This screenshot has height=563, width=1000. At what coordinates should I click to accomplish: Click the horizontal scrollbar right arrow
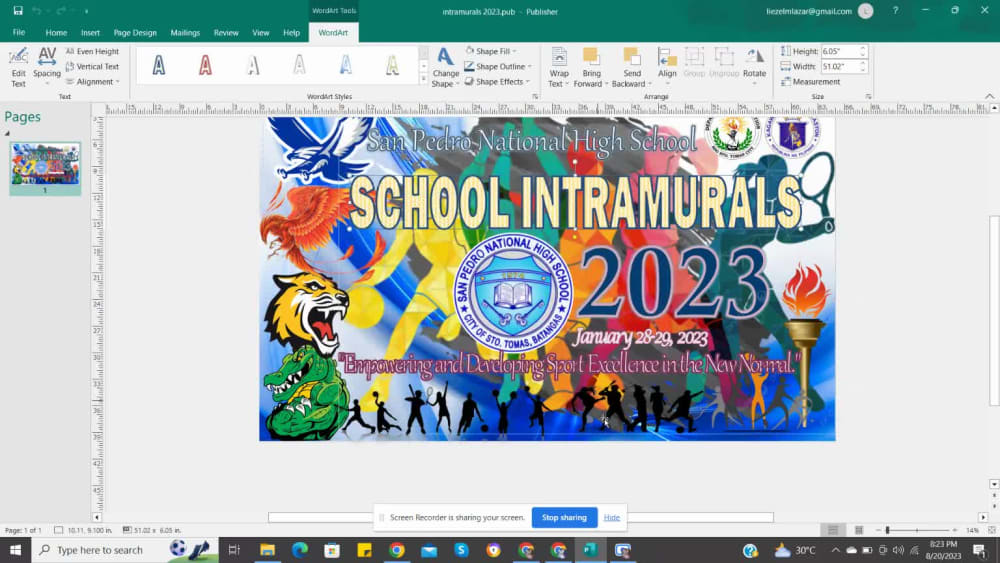coord(983,517)
